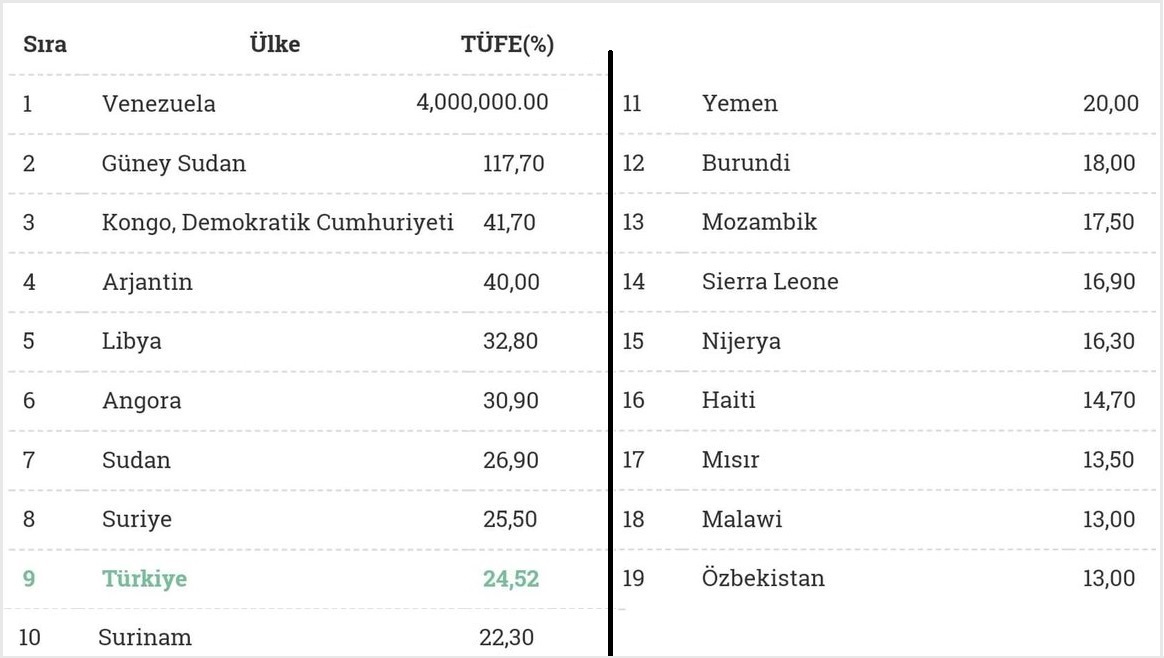
Task: Click the Angora entry
Action: (x=142, y=401)
